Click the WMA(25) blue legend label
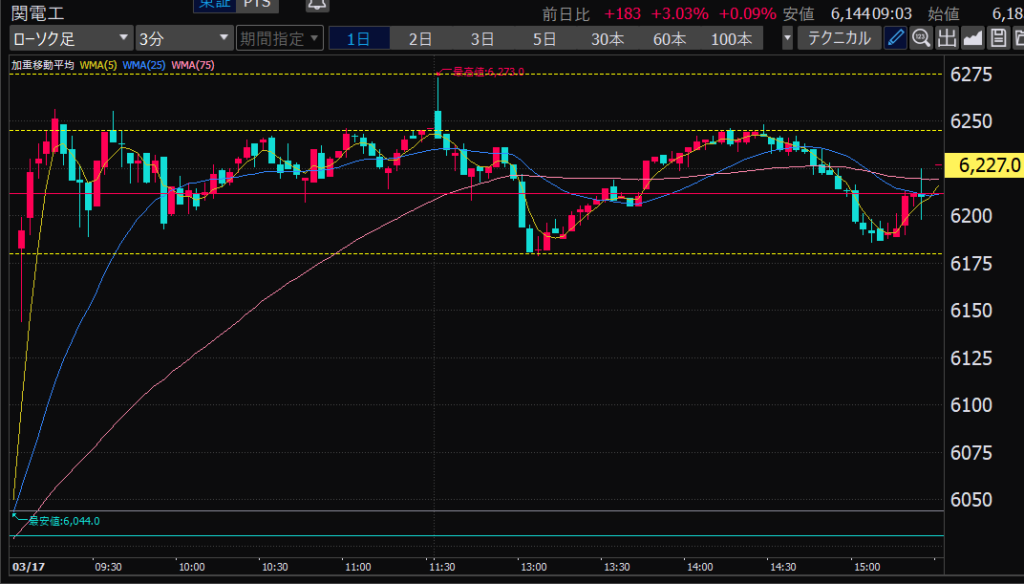The height and width of the screenshot is (584, 1024). click(x=146, y=65)
